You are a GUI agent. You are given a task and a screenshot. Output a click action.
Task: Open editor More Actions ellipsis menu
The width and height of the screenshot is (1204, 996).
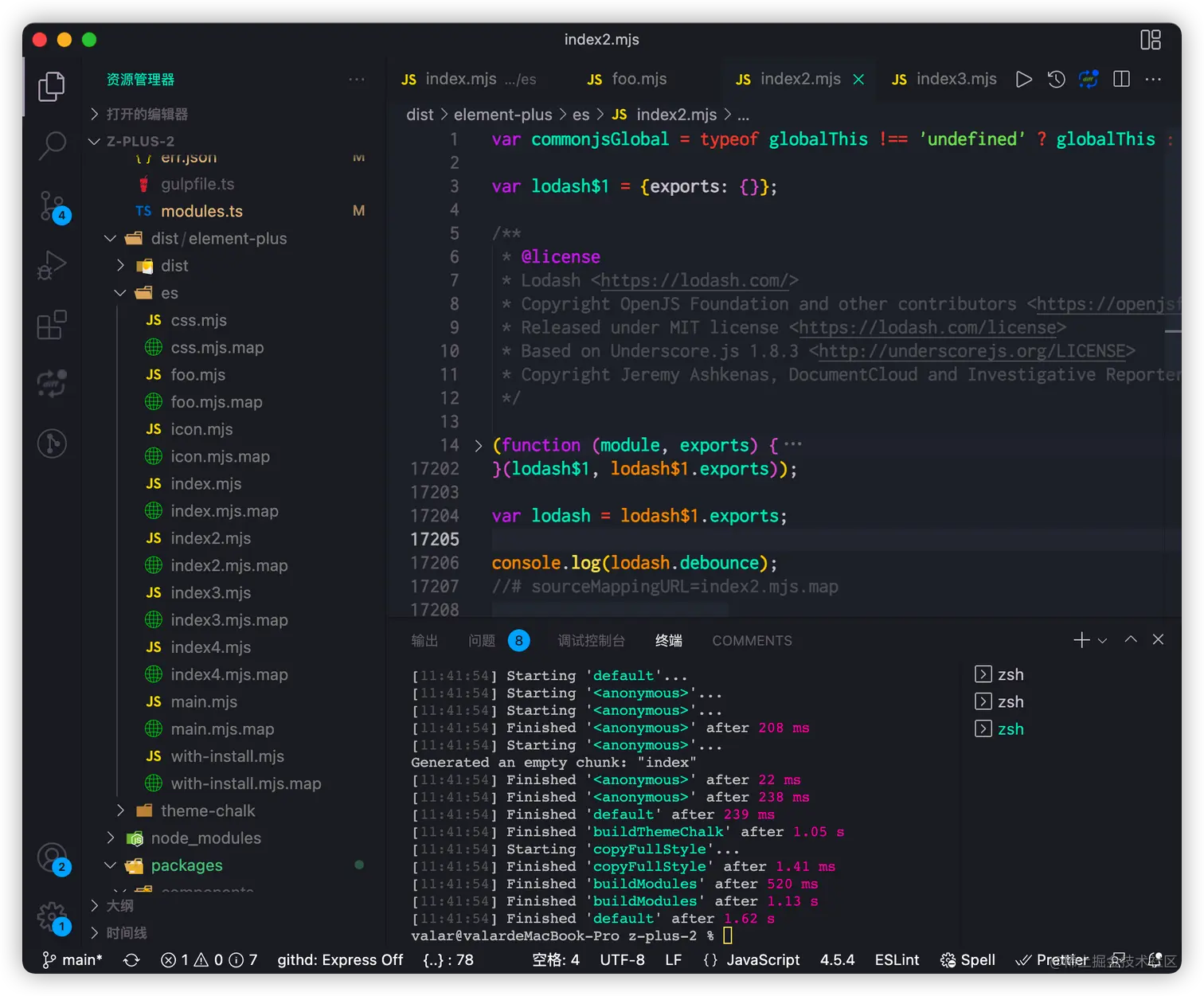coord(1153,79)
